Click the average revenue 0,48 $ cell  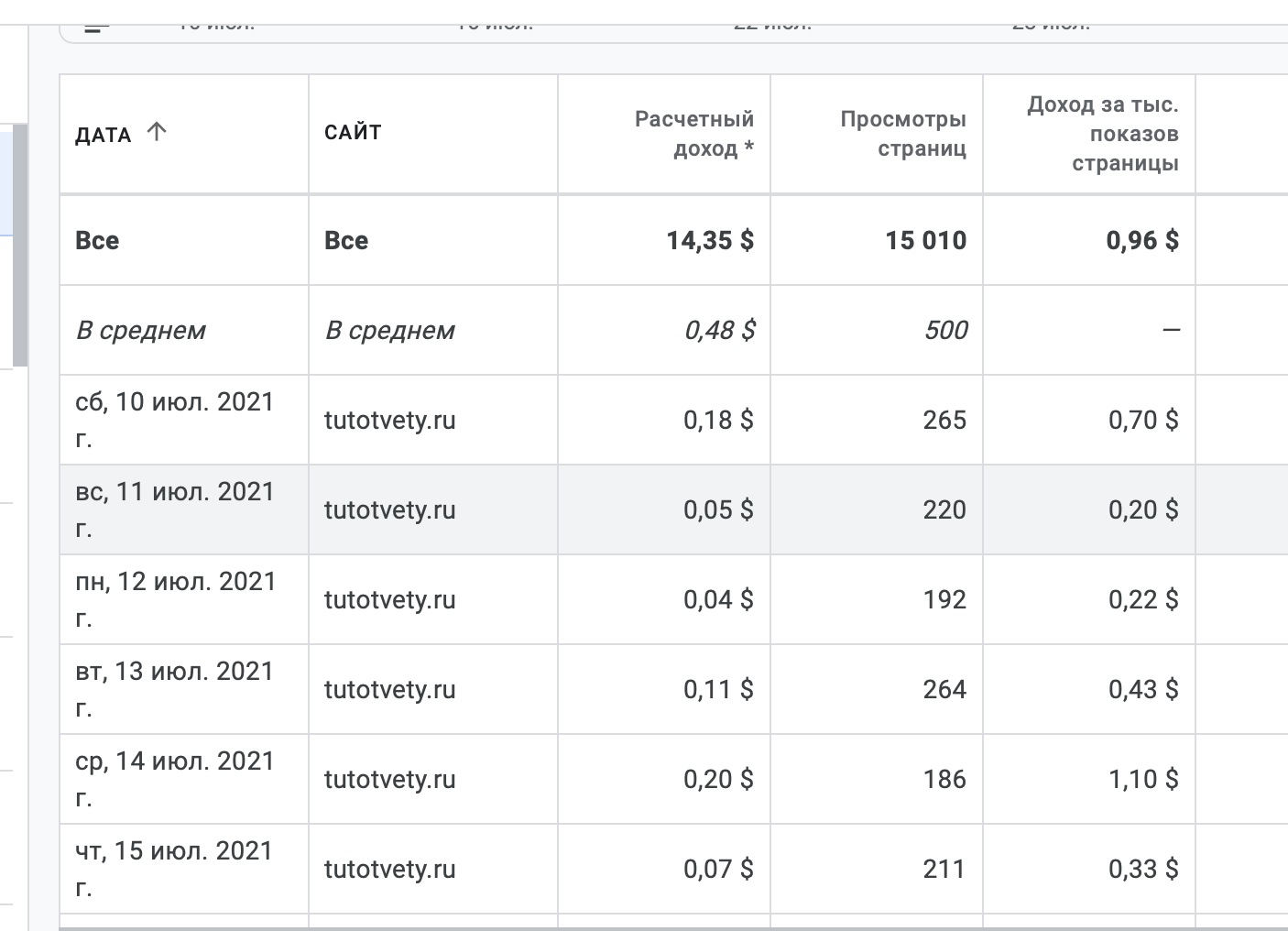click(x=719, y=330)
